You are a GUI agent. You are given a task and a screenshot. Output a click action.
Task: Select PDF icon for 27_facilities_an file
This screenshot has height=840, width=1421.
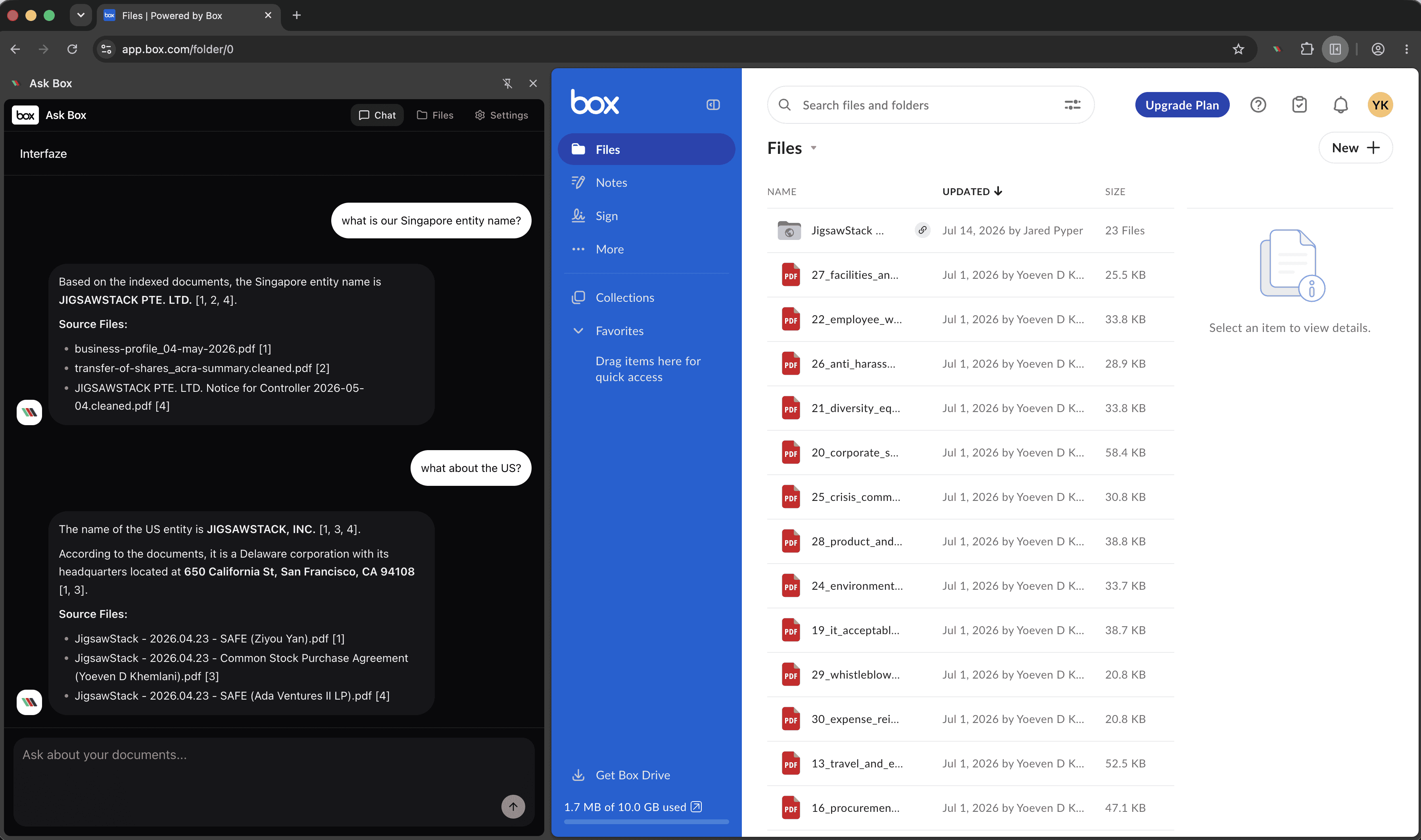point(790,275)
